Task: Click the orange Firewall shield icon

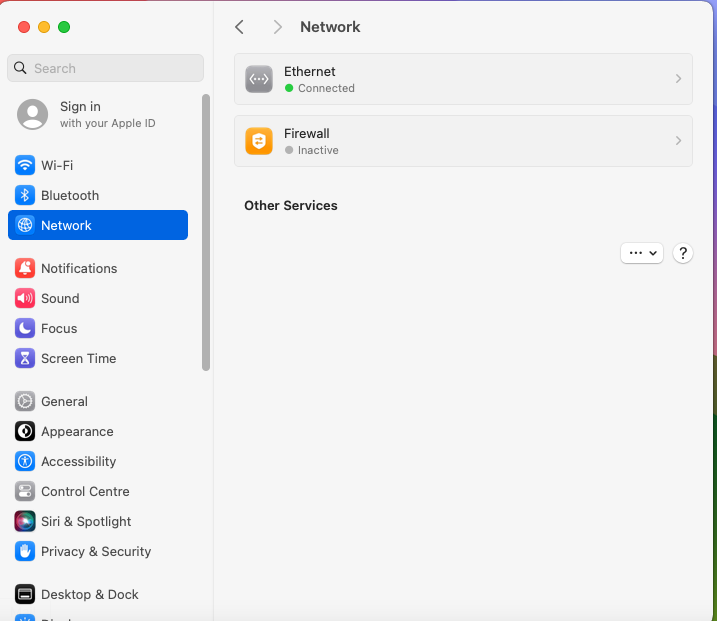Action: click(259, 141)
